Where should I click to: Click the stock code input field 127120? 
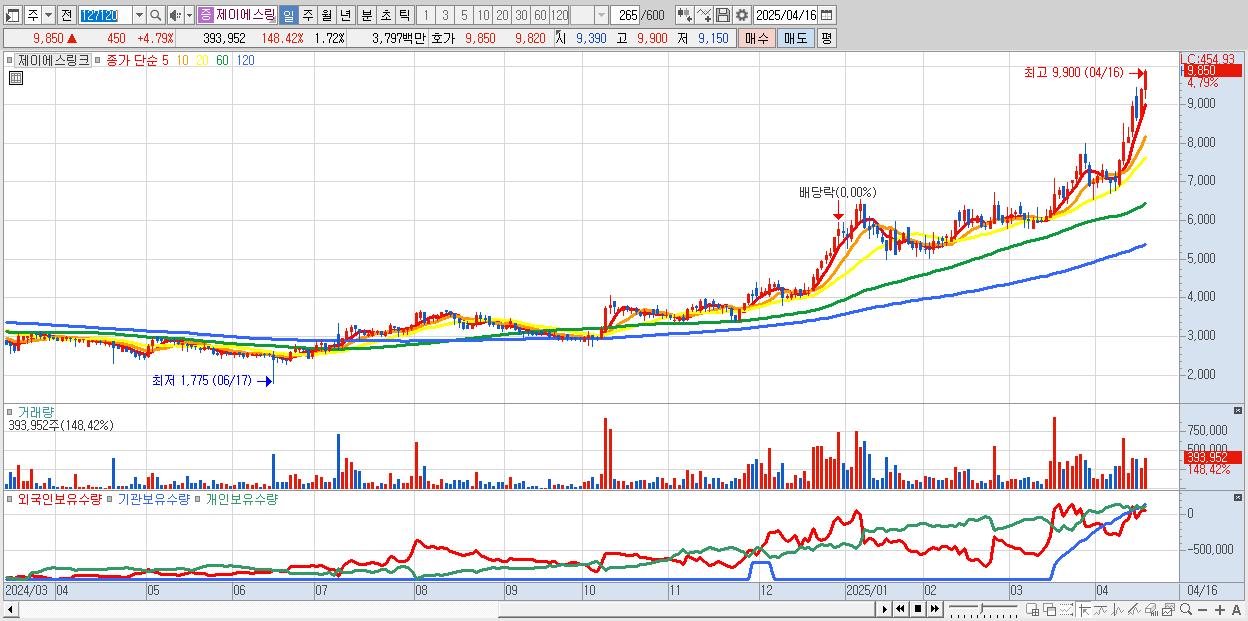[x=106, y=15]
